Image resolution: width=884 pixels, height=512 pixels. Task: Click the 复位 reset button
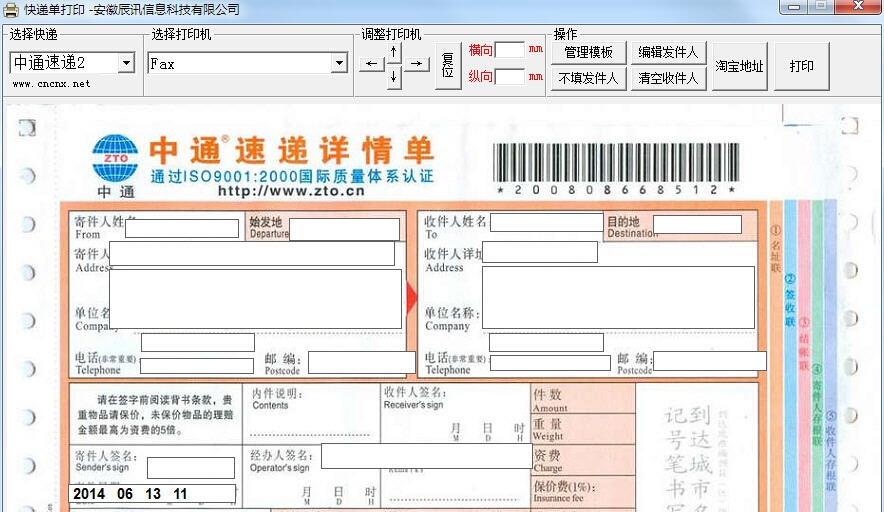tap(448, 65)
